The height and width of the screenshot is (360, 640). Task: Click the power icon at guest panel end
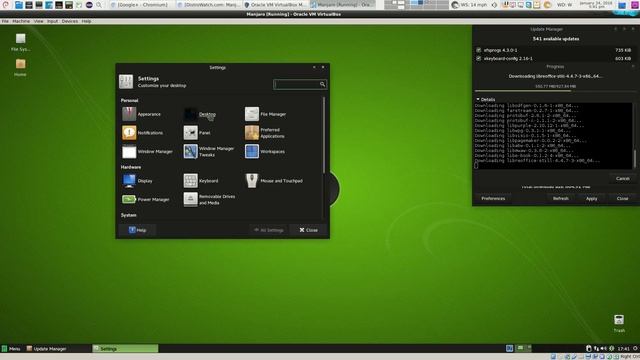(x=635, y=349)
